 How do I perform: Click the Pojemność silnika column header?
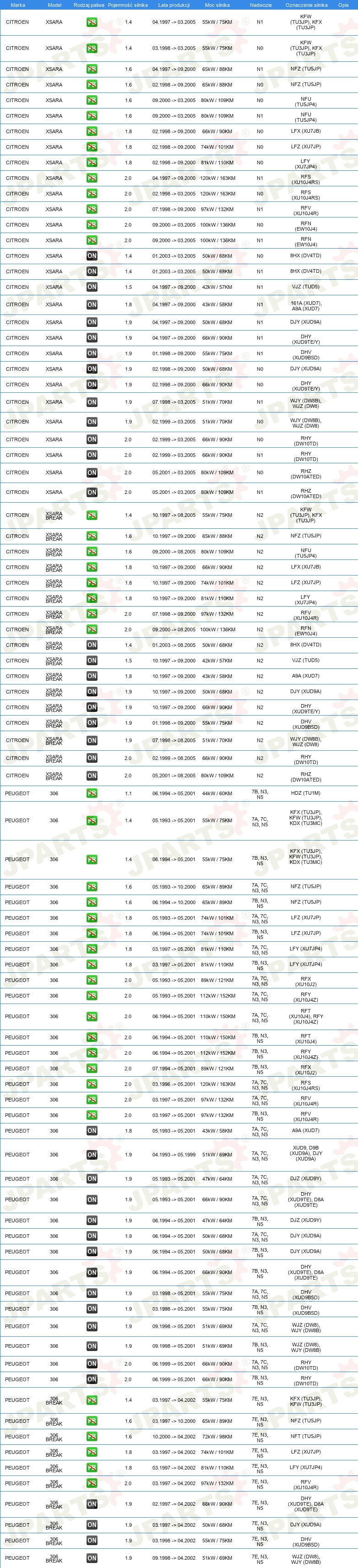(x=128, y=5)
